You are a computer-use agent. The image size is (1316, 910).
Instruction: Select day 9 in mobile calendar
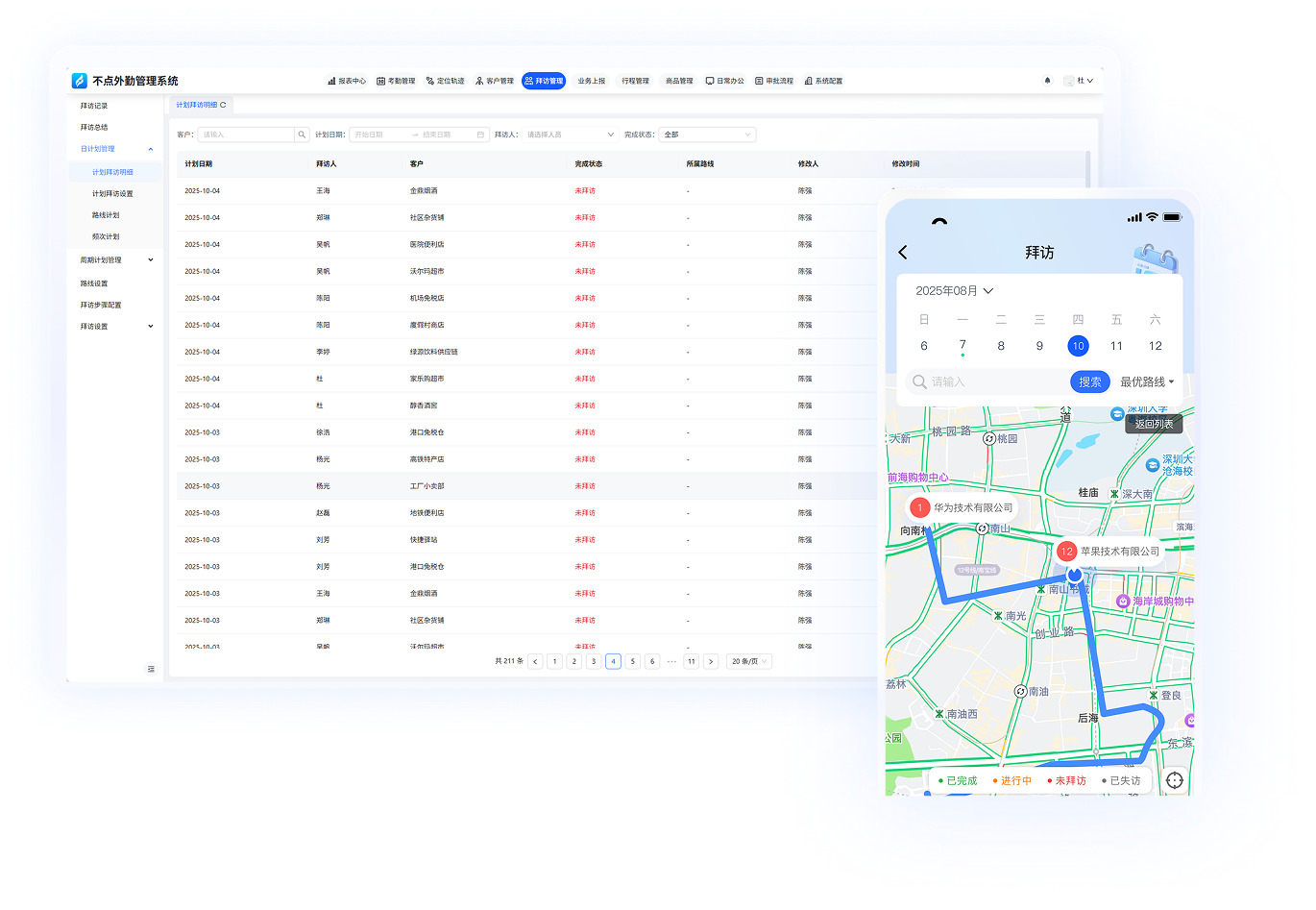[x=1039, y=346]
